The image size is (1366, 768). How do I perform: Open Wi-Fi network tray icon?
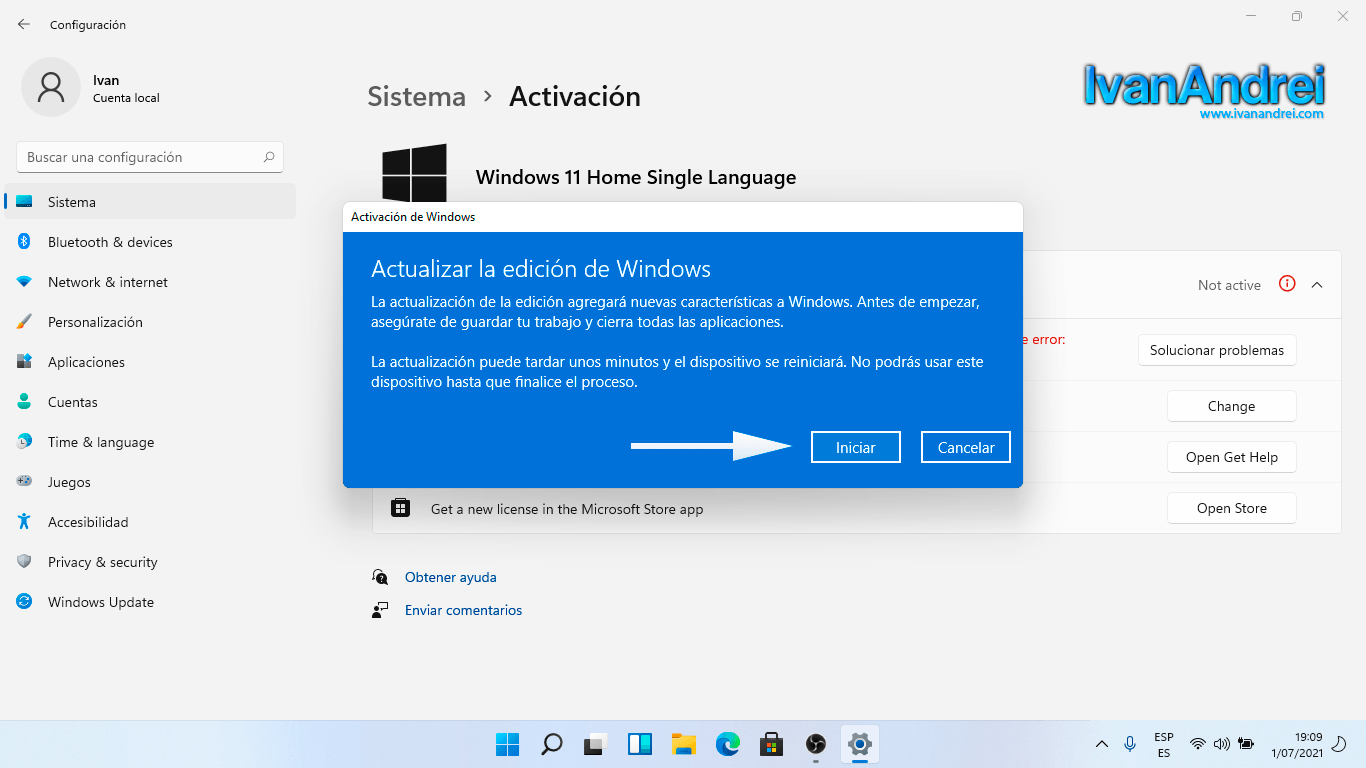[1198, 744]
